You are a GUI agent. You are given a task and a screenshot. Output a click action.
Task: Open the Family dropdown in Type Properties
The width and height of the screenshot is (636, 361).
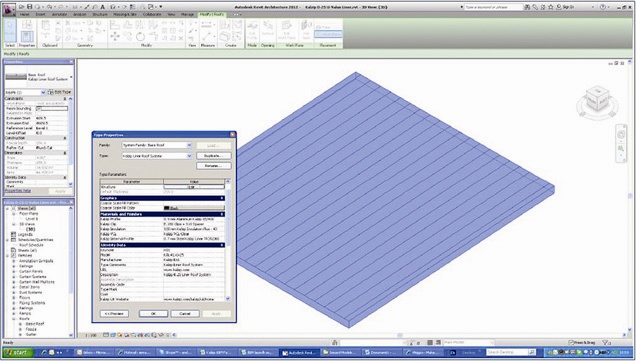click(189, 145)
